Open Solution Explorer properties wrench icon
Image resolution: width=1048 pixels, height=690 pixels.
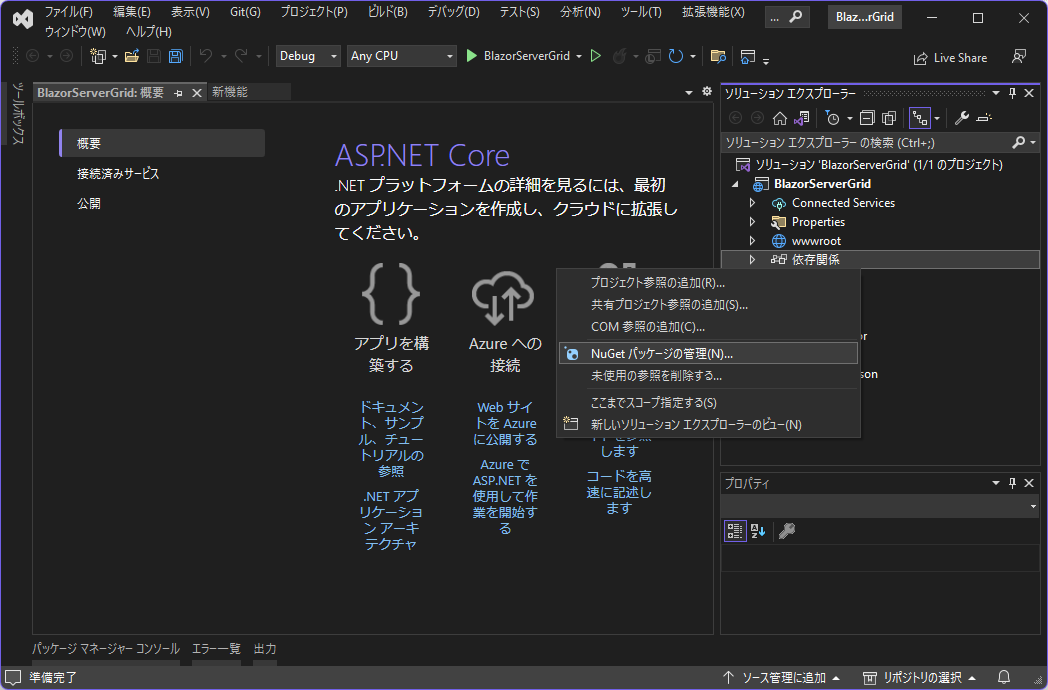(962, 118)
